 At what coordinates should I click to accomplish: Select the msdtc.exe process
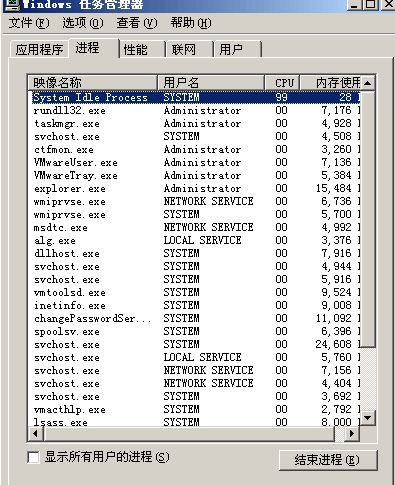196,227
